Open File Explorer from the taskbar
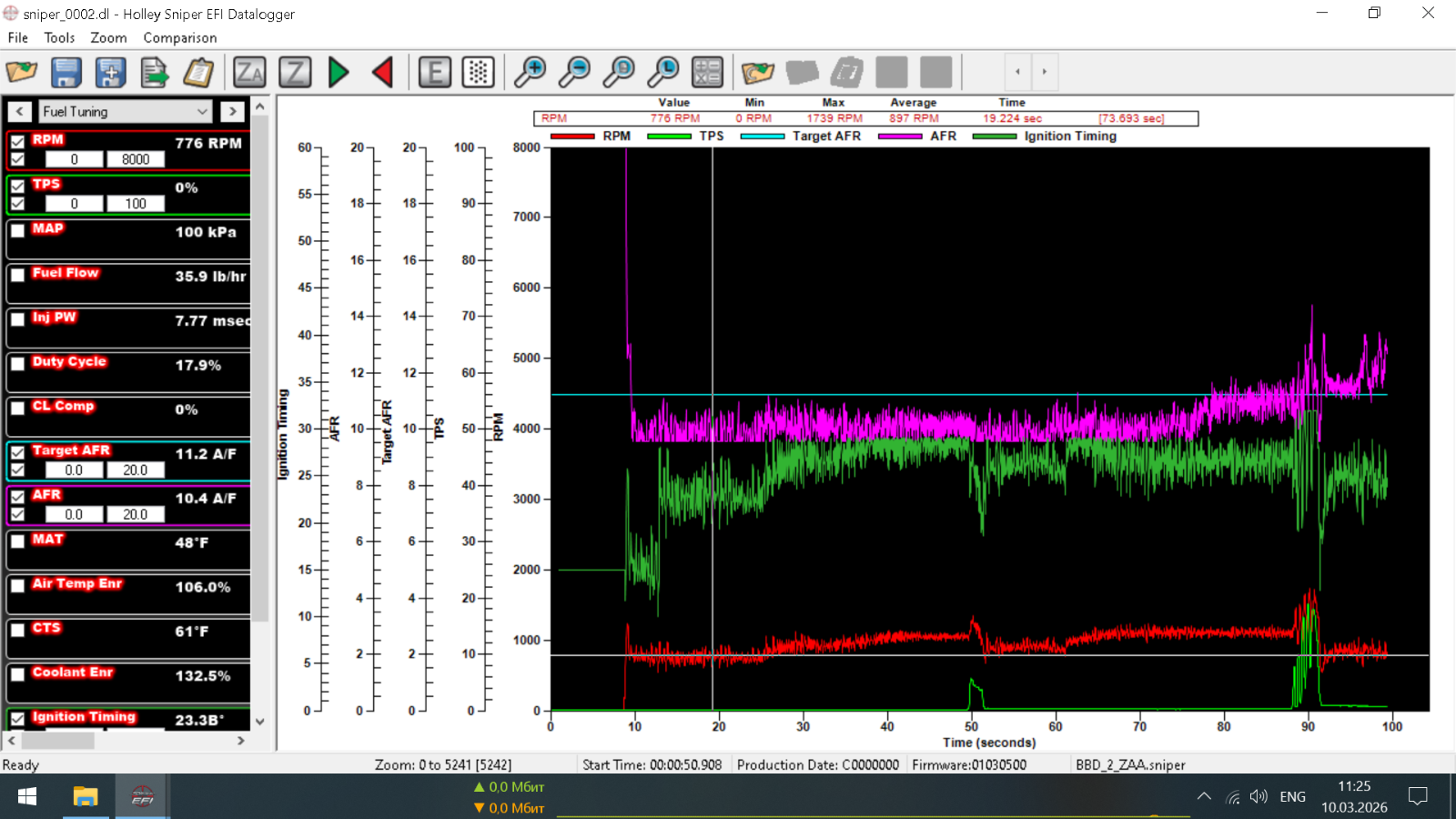Screen dimensions: 1456x819 (x=86, y=796)
